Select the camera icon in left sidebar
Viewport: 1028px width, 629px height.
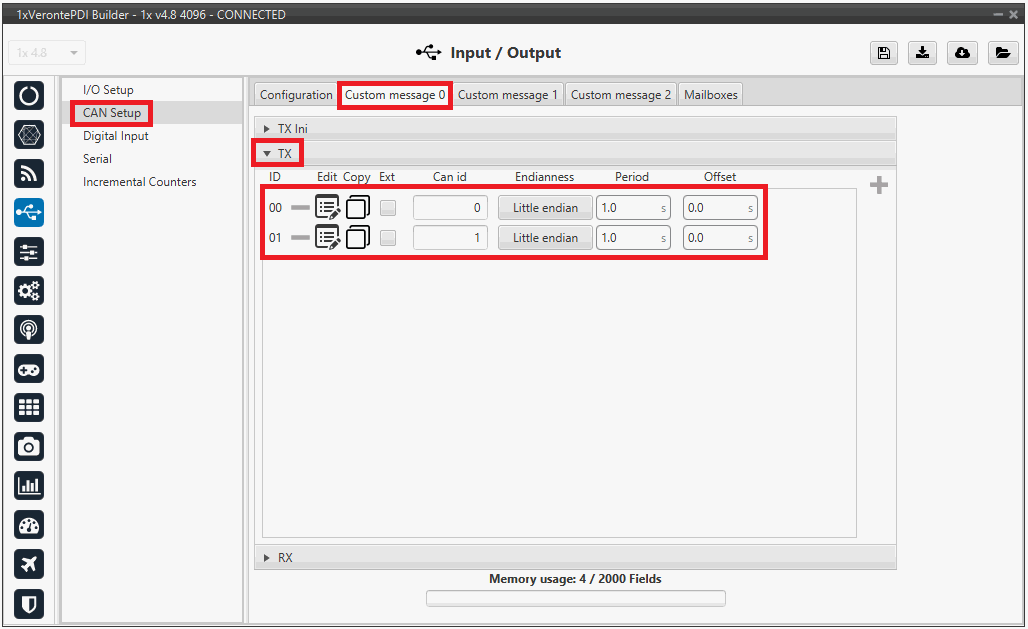click(x=29, y=446)
